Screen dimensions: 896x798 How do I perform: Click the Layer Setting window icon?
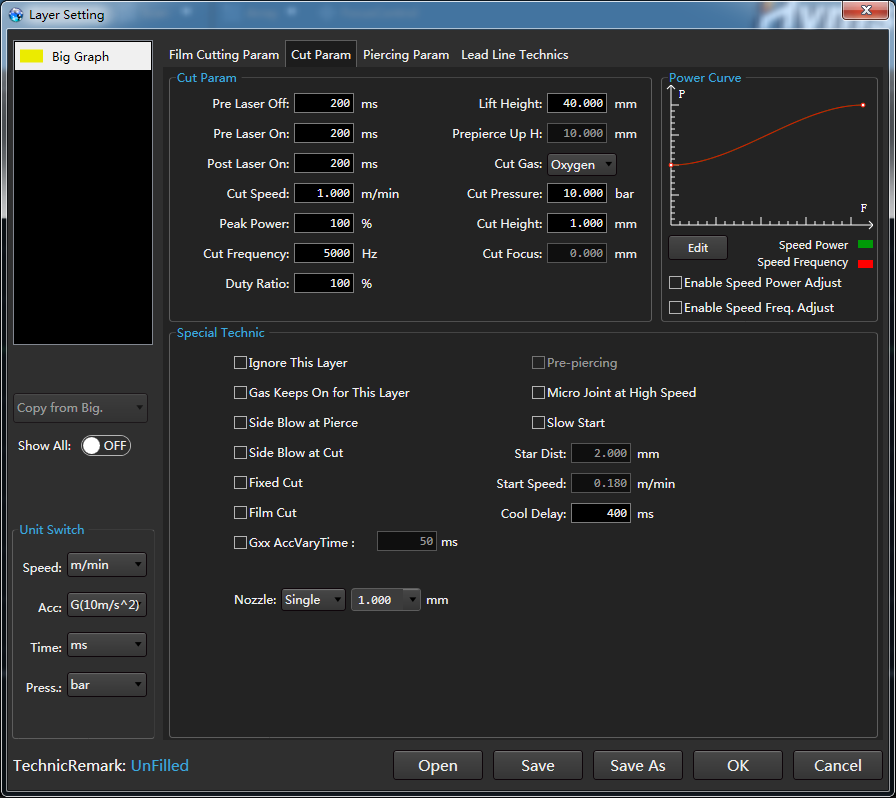tap(16, 15)
